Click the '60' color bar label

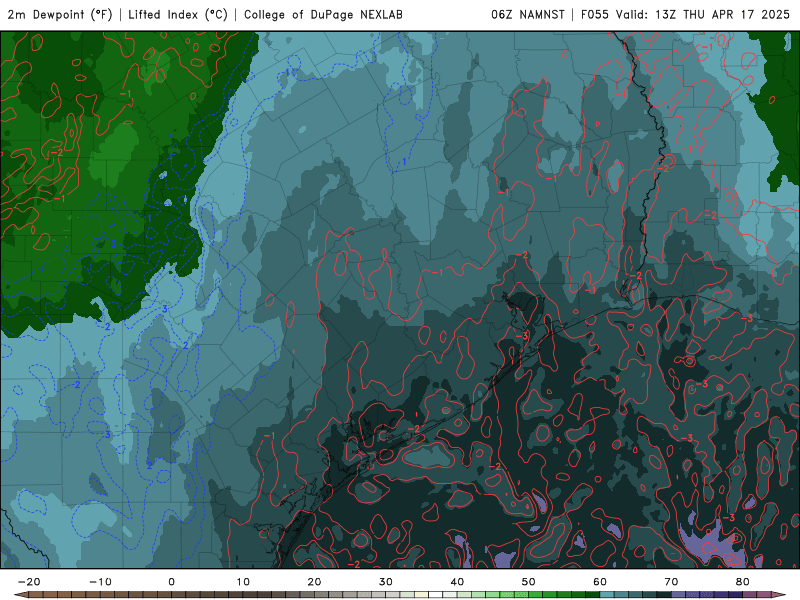click(x=600, y=582)
